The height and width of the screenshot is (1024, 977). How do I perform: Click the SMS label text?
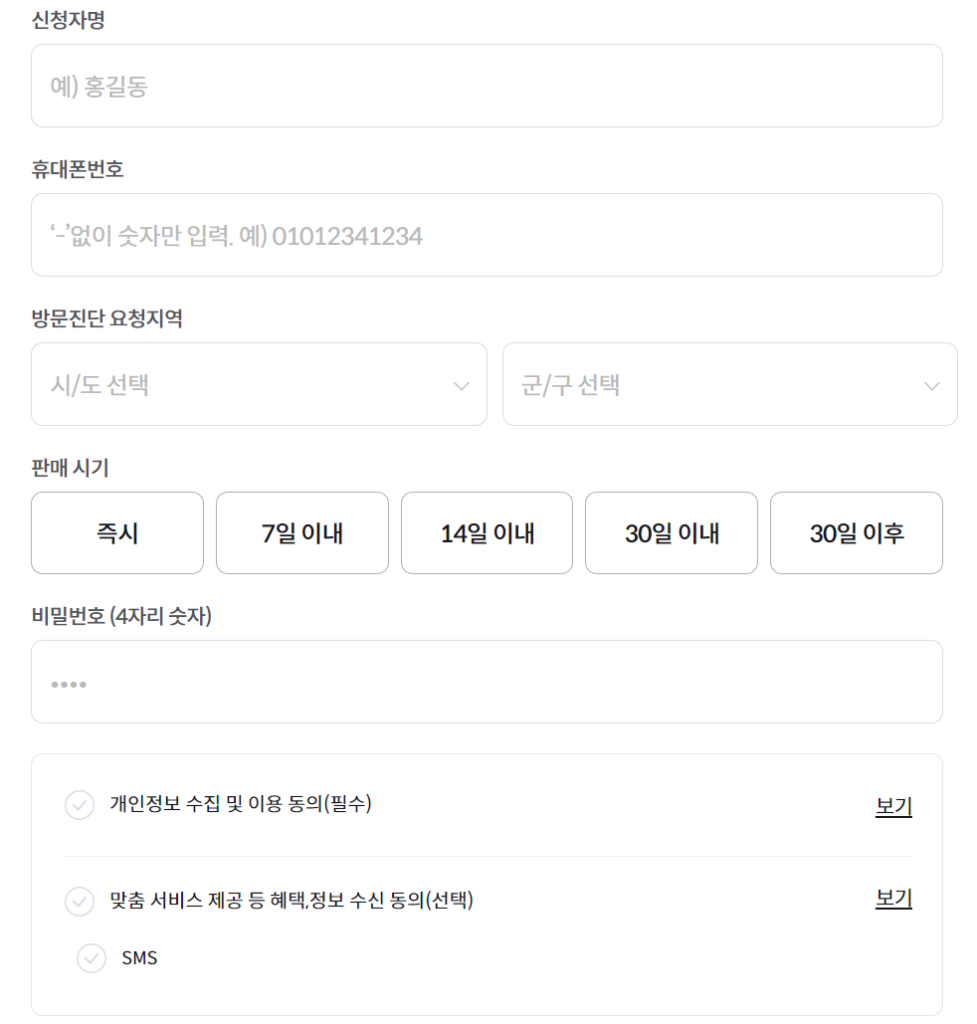tap(139, 958)
